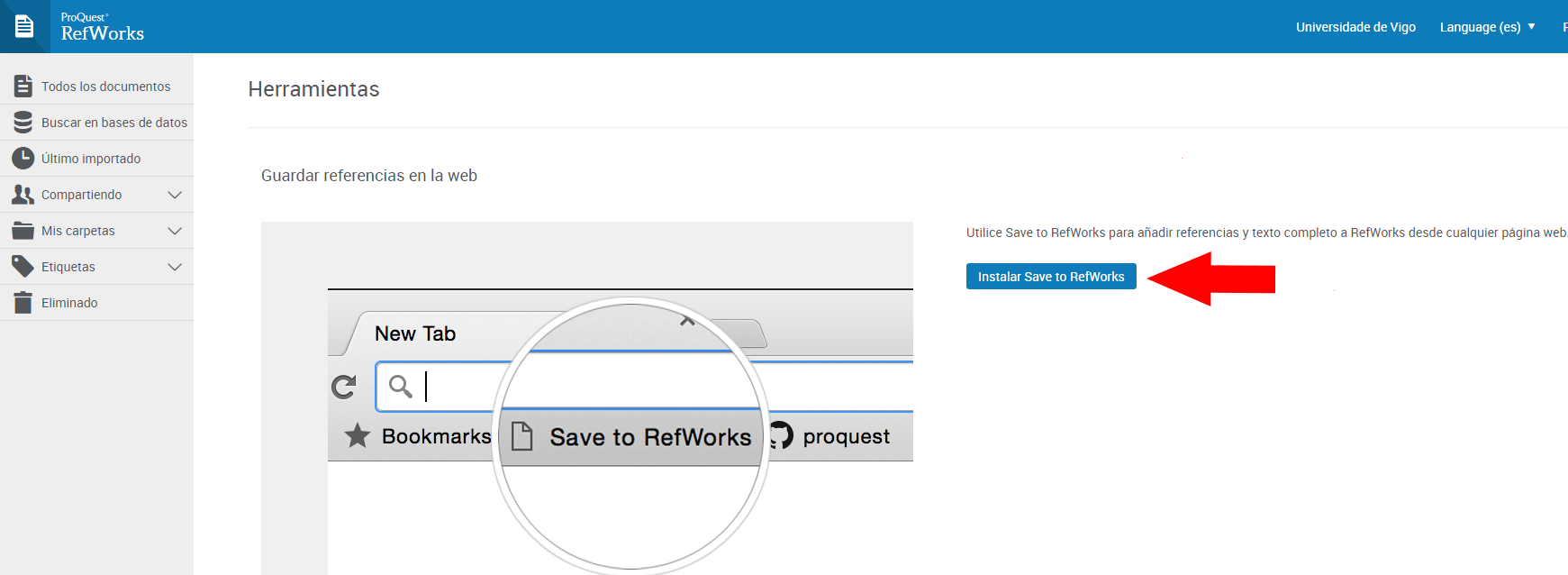Click the clock icon for Último importado

pyautogui.click(x=23, y=158)
